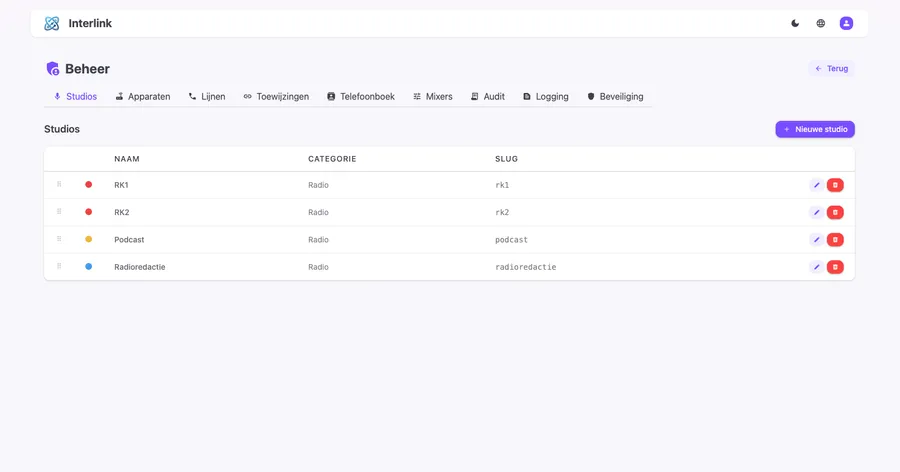Open the Beveiliging tab
Viewport: 900px width, 472px height.
(x=615, y=96)
